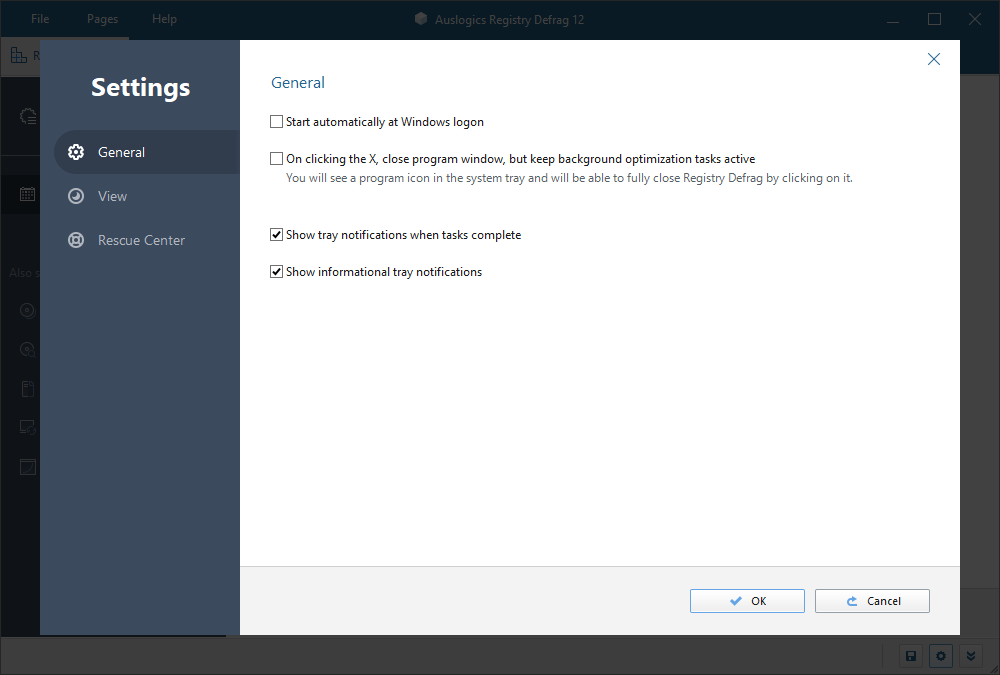Select the General settings page
The width and height of the screenshot is (1000, 675).
(x=147, y=152)
